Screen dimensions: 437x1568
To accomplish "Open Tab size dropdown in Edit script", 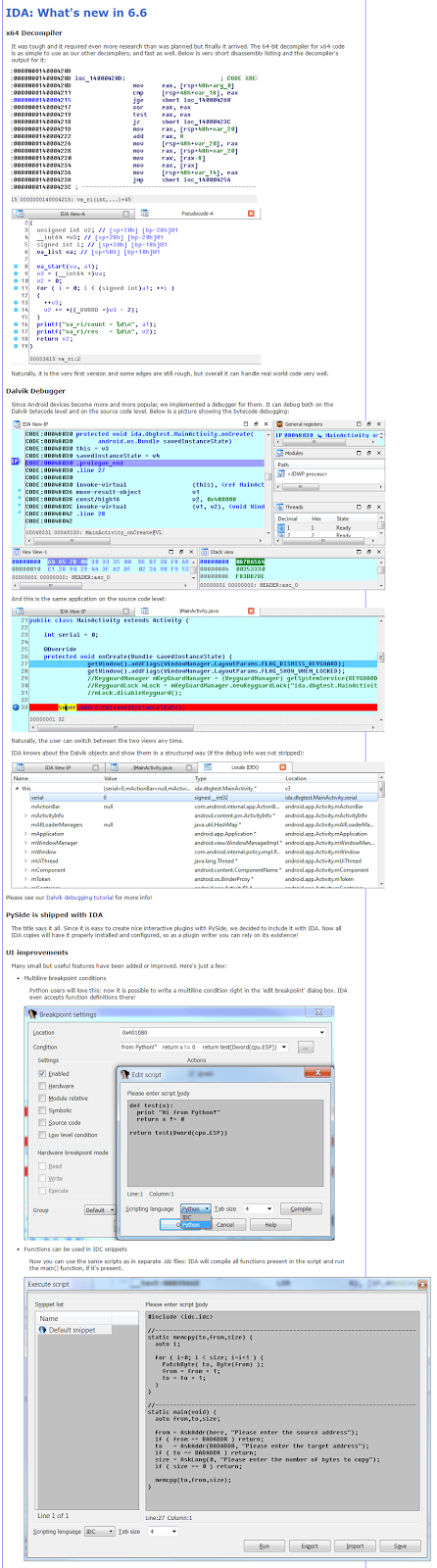I will click(x=259, y=1208).
